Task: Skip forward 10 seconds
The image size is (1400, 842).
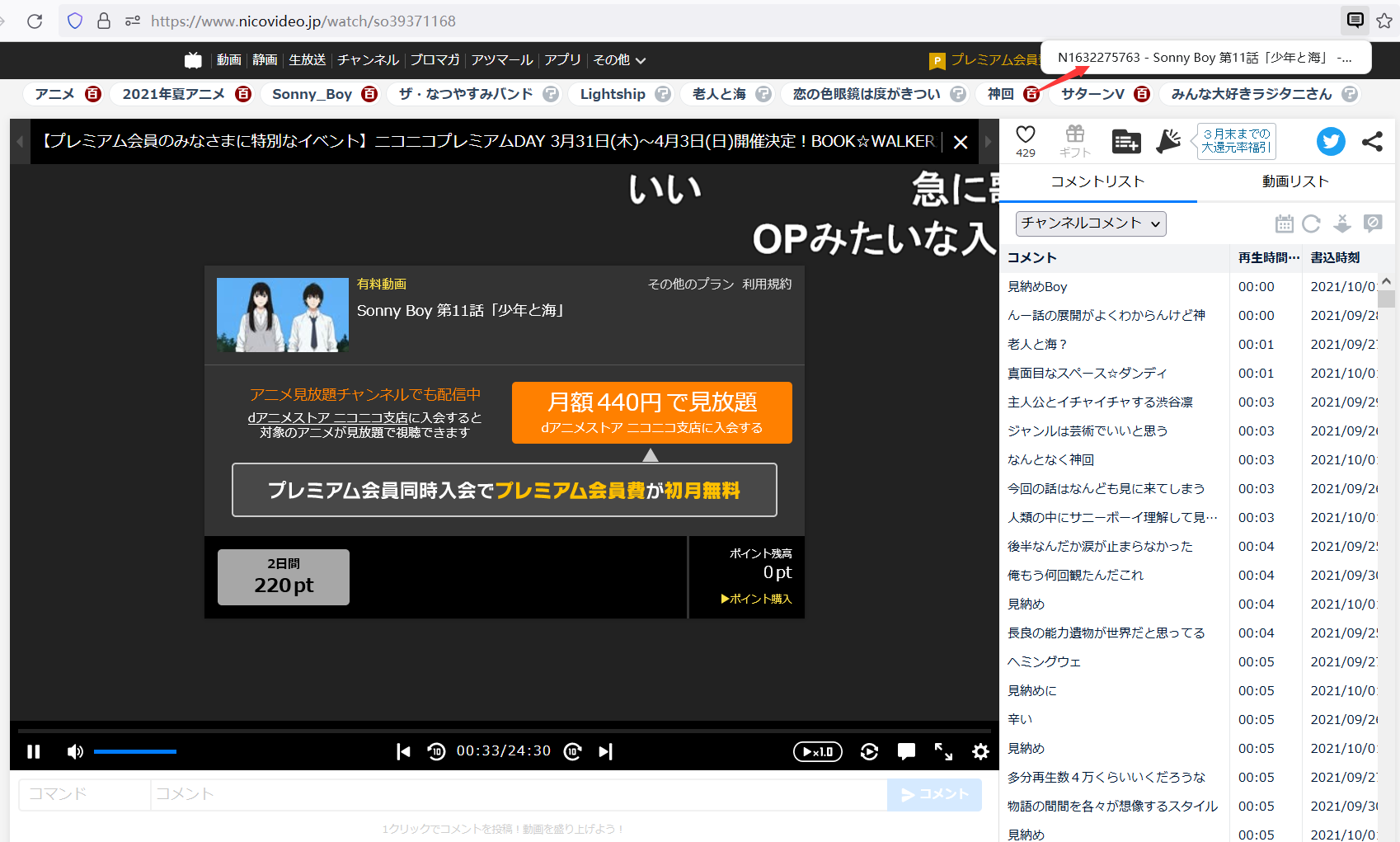Action: point(573,751)
